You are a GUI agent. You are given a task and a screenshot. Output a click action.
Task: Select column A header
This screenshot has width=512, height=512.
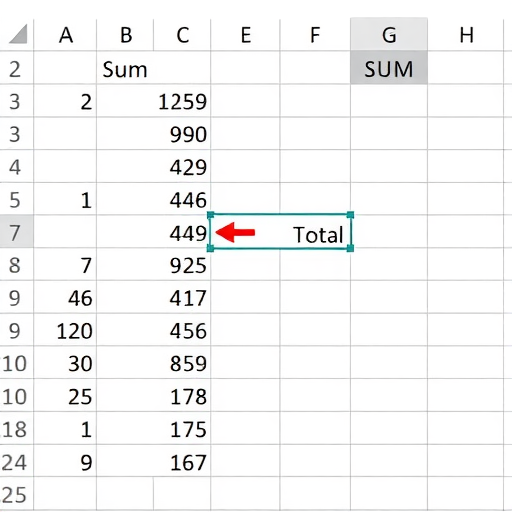point(65,35)
